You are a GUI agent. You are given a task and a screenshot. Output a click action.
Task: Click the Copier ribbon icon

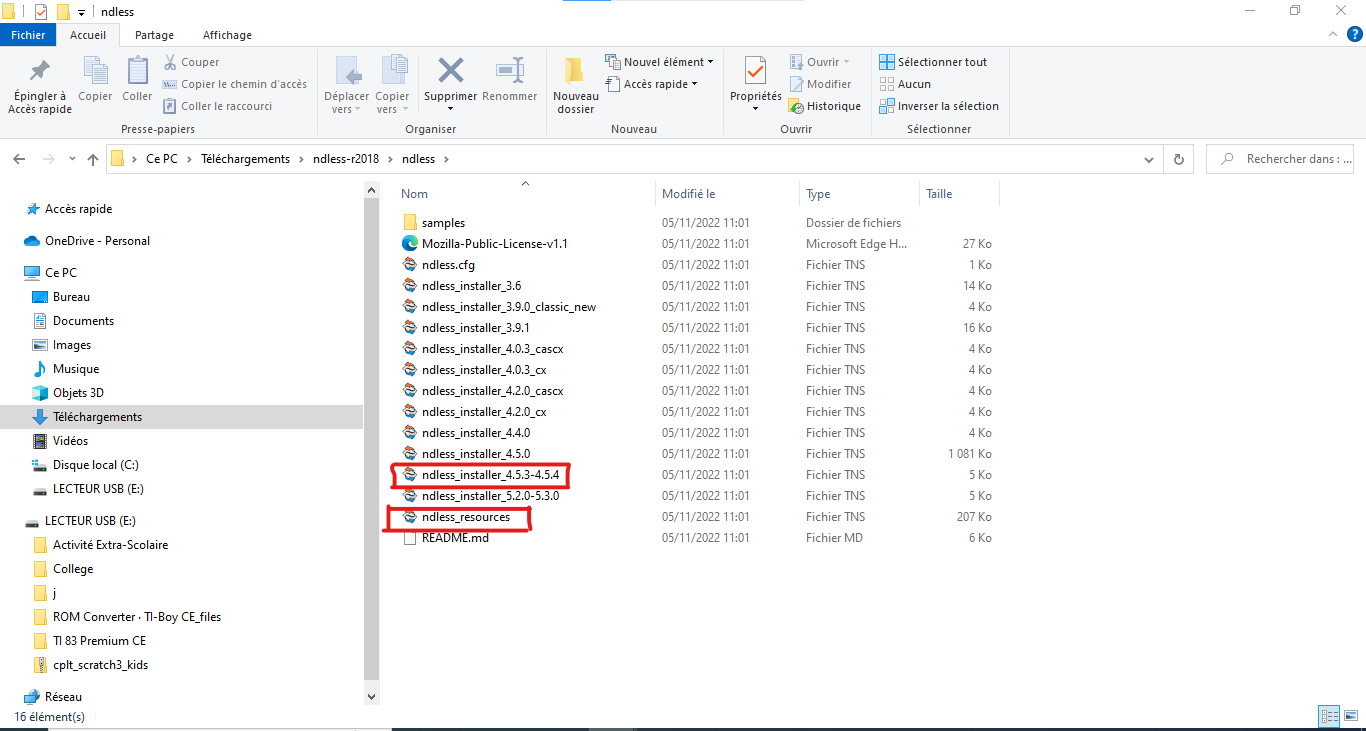[95, 72]
